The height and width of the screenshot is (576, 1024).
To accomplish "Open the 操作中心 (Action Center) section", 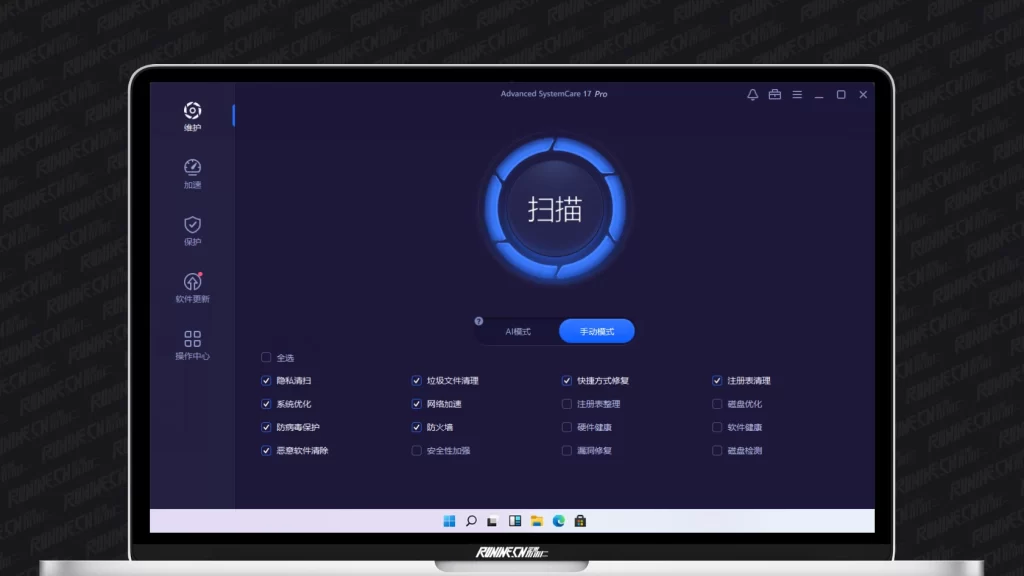I will pyautogui.click(x=192, y=344).
